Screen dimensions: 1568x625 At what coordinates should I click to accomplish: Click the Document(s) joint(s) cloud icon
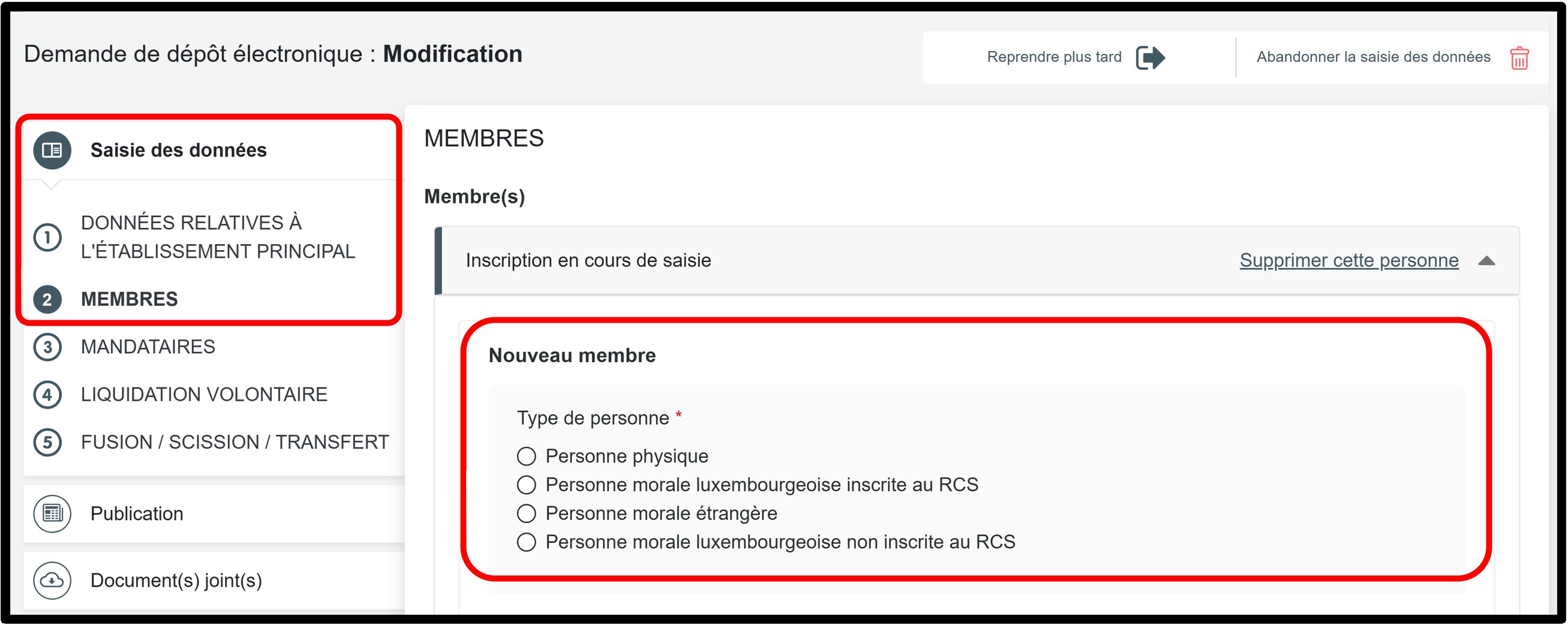(x=52, y=580)
